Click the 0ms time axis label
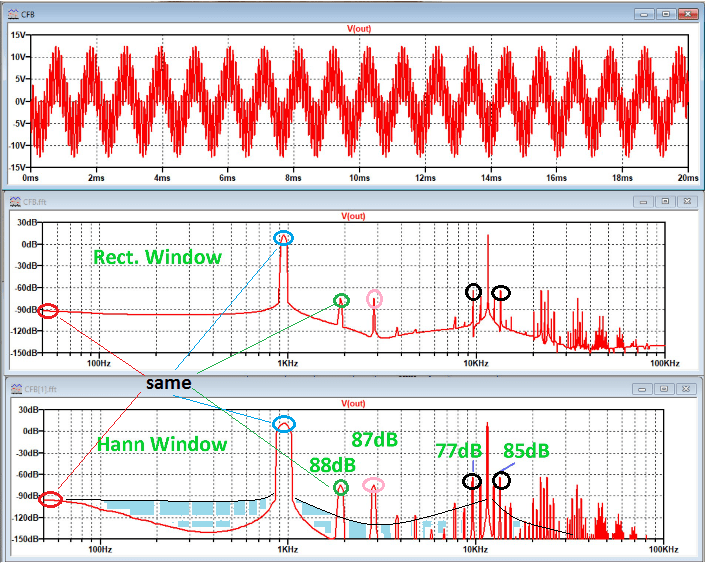705x563 pixels. (31, 178)
